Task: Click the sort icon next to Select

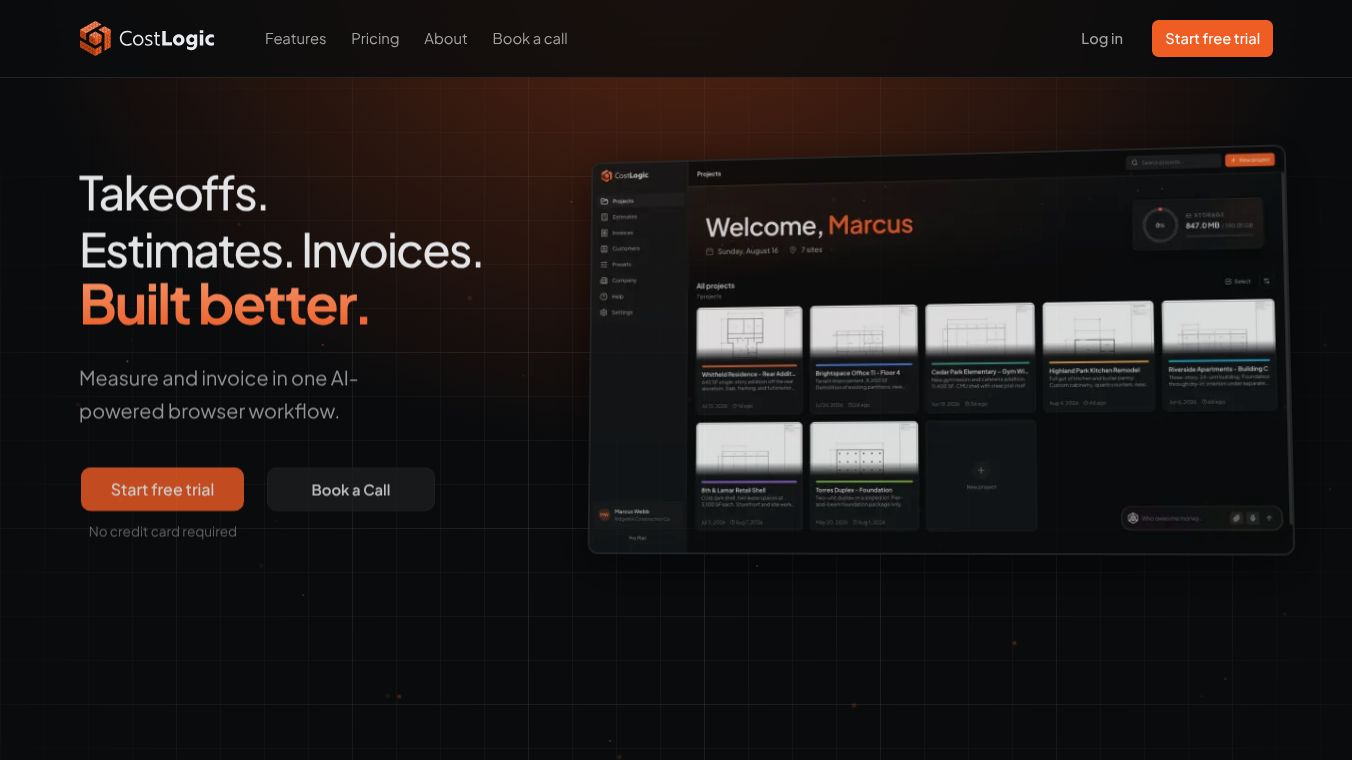Action: [1267, 281]
